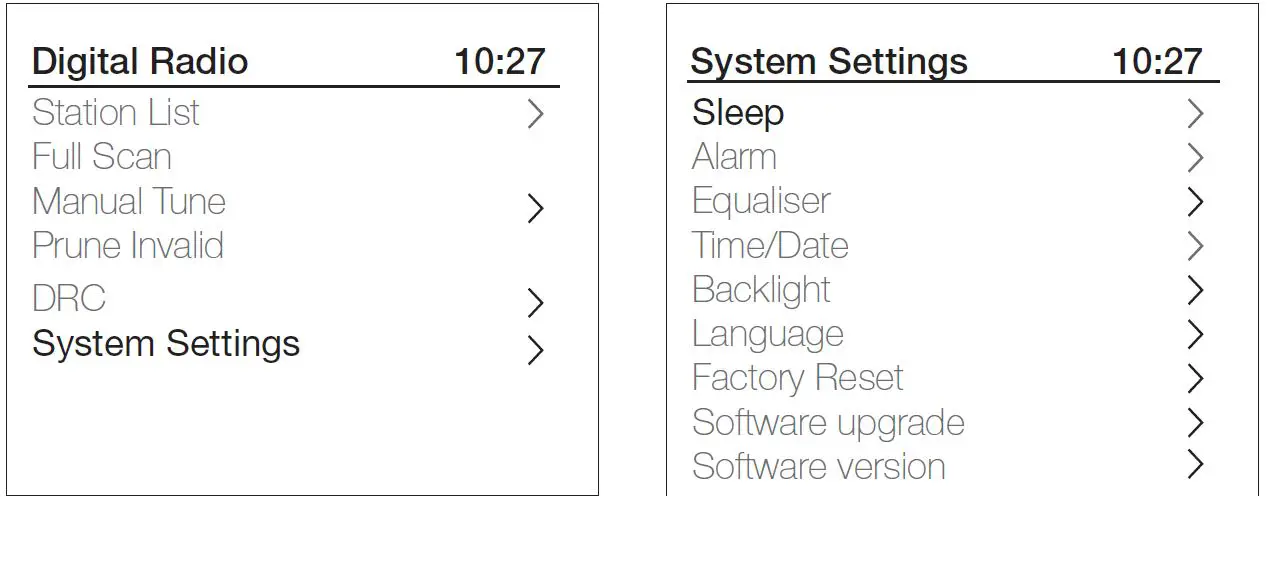The width and height of the screenshot is (1267, 581).
Task: Open the Station List menu item
Action: click(x=116, y=113)
